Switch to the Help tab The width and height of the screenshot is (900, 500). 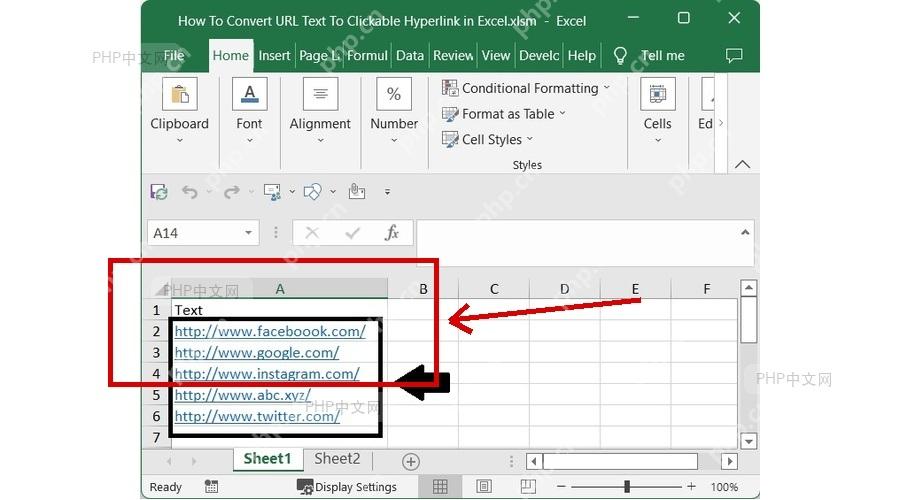tap(581, 56)
